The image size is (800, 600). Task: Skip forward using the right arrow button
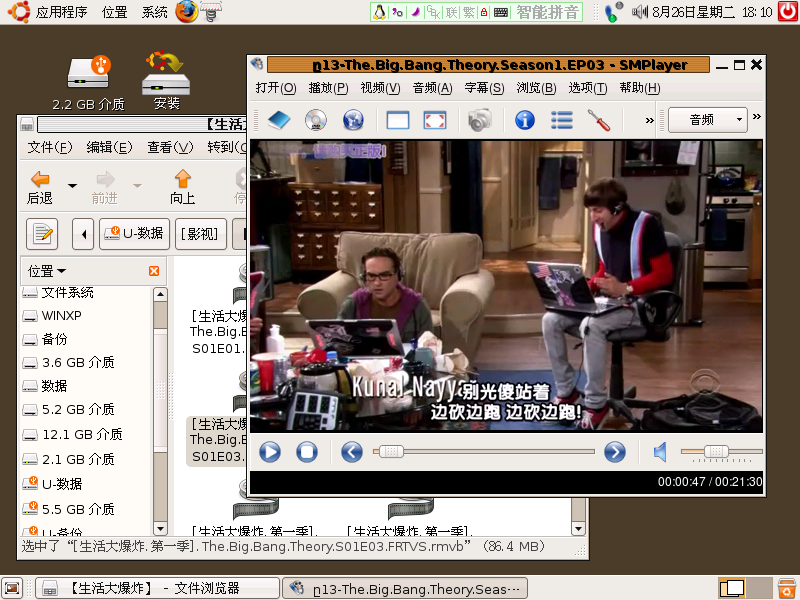[x=614, y=452]
